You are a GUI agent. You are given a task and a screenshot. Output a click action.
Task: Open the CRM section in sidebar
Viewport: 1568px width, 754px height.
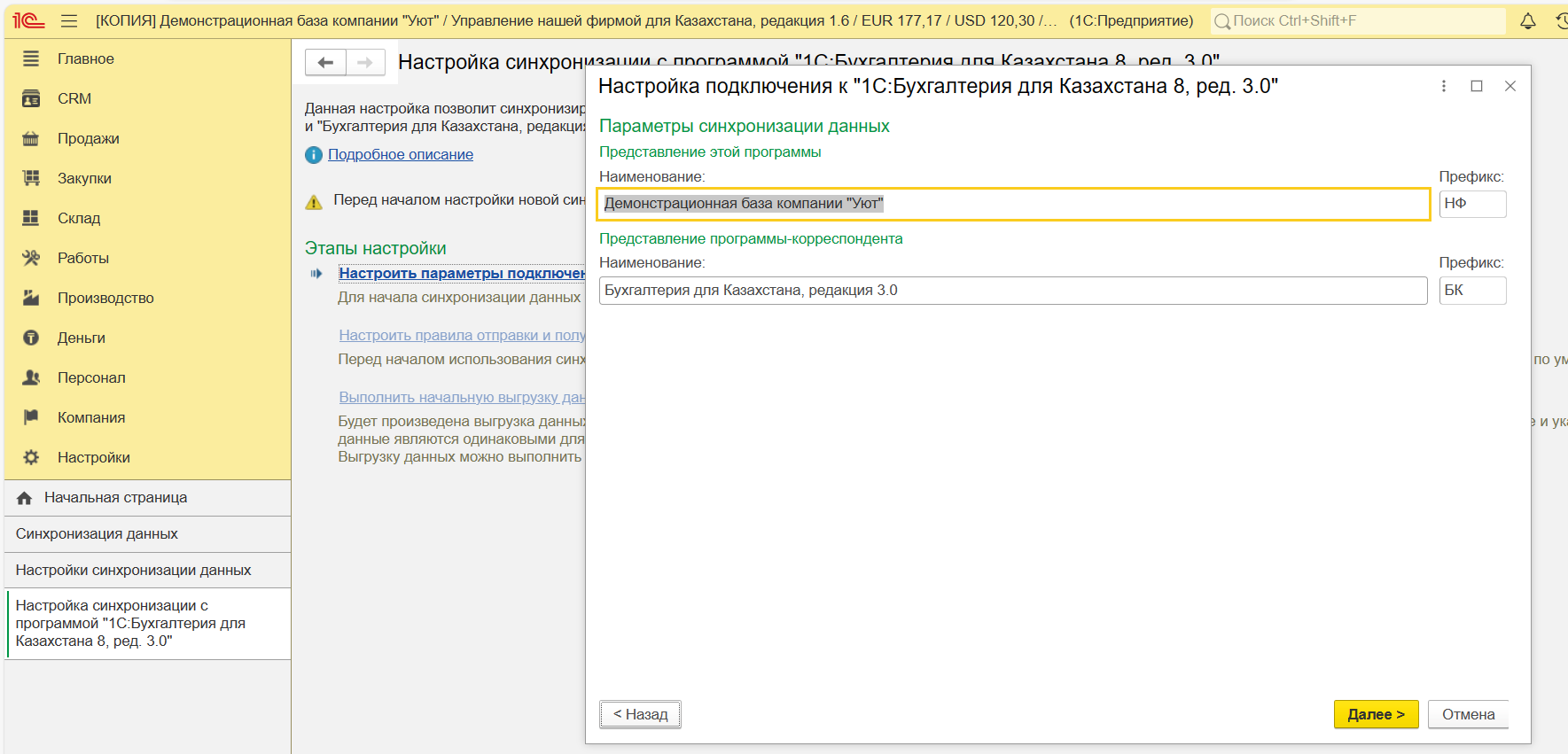coord(74,98)
